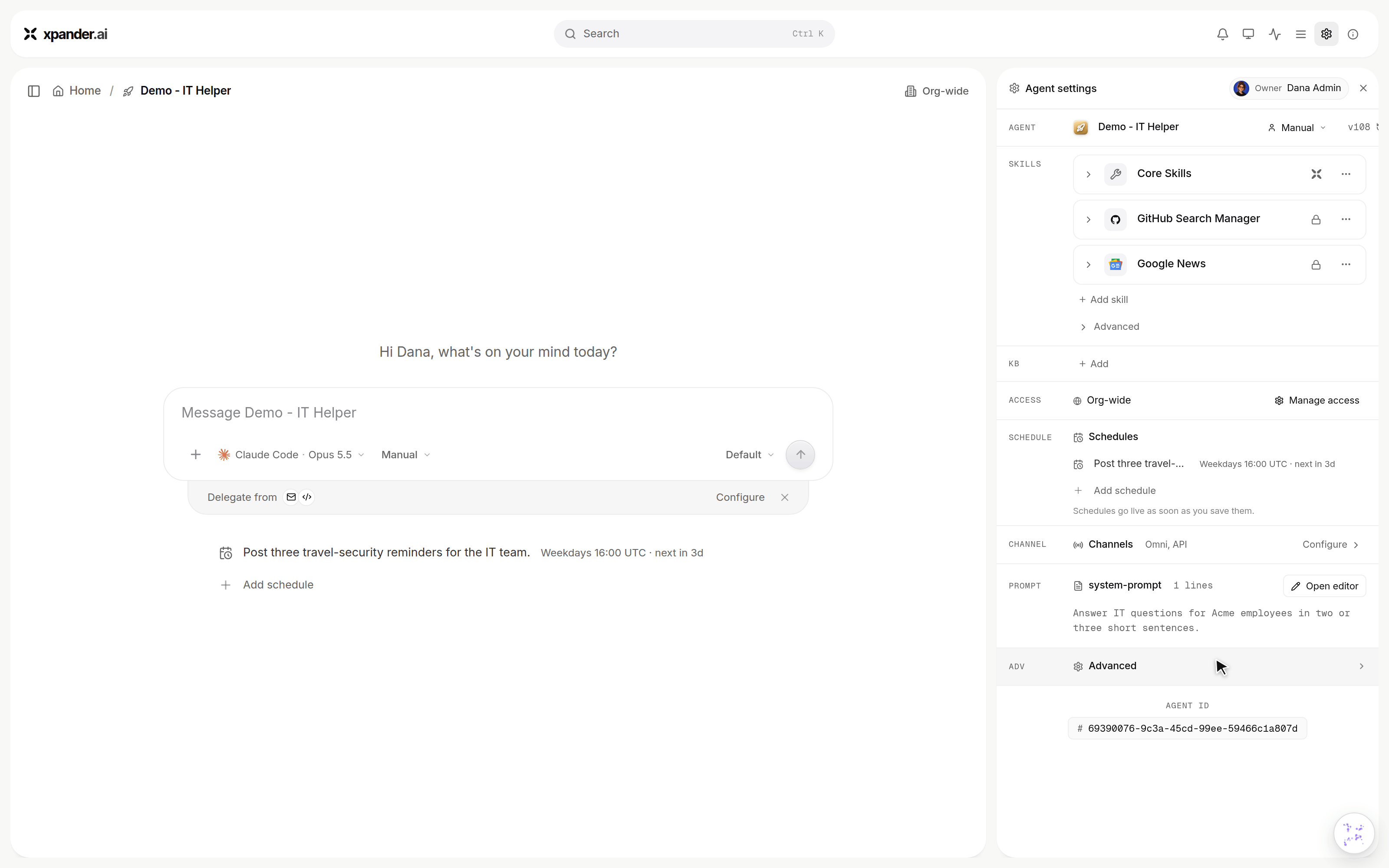Focus the Search field

694,34
